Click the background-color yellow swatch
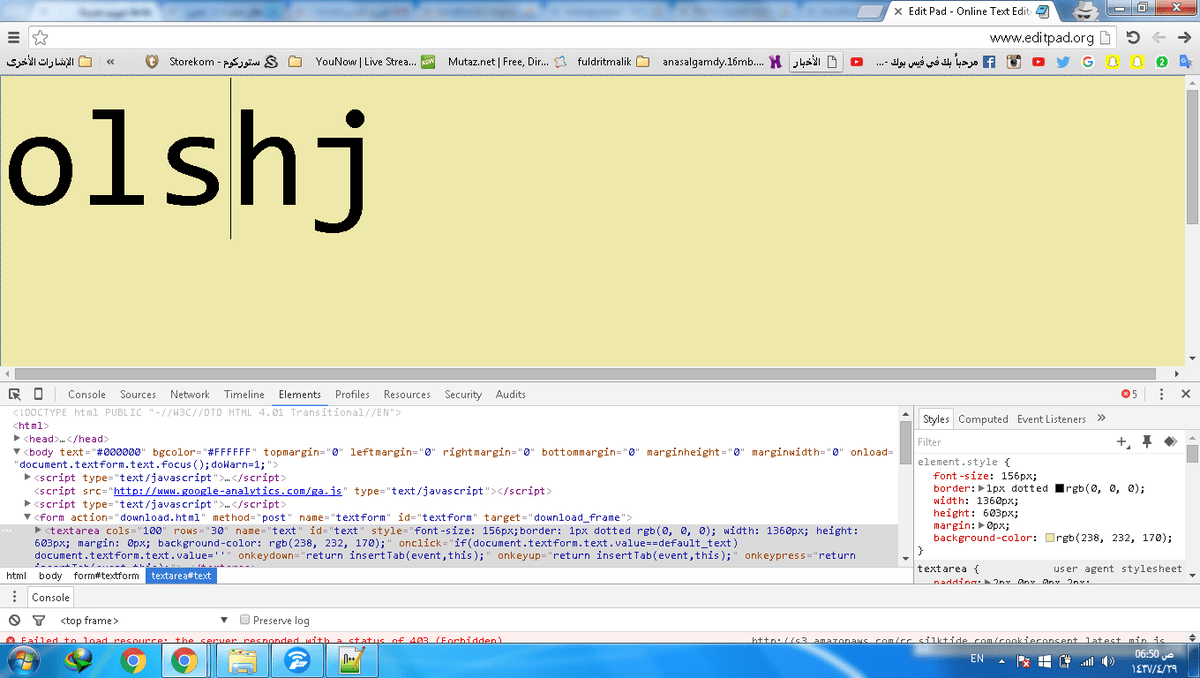 (1049, 538)
